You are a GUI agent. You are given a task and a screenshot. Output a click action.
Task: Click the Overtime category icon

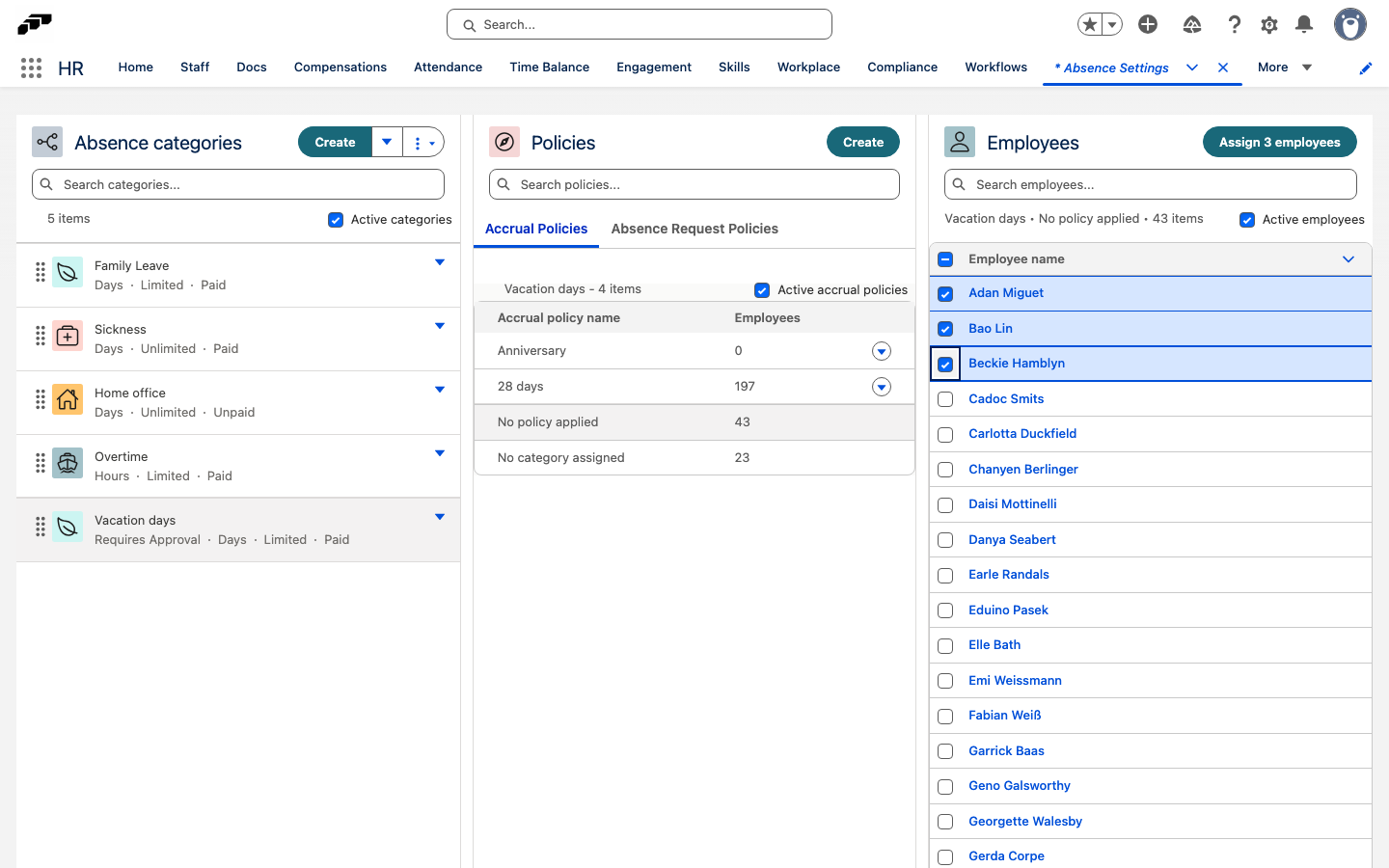[68, 464]
